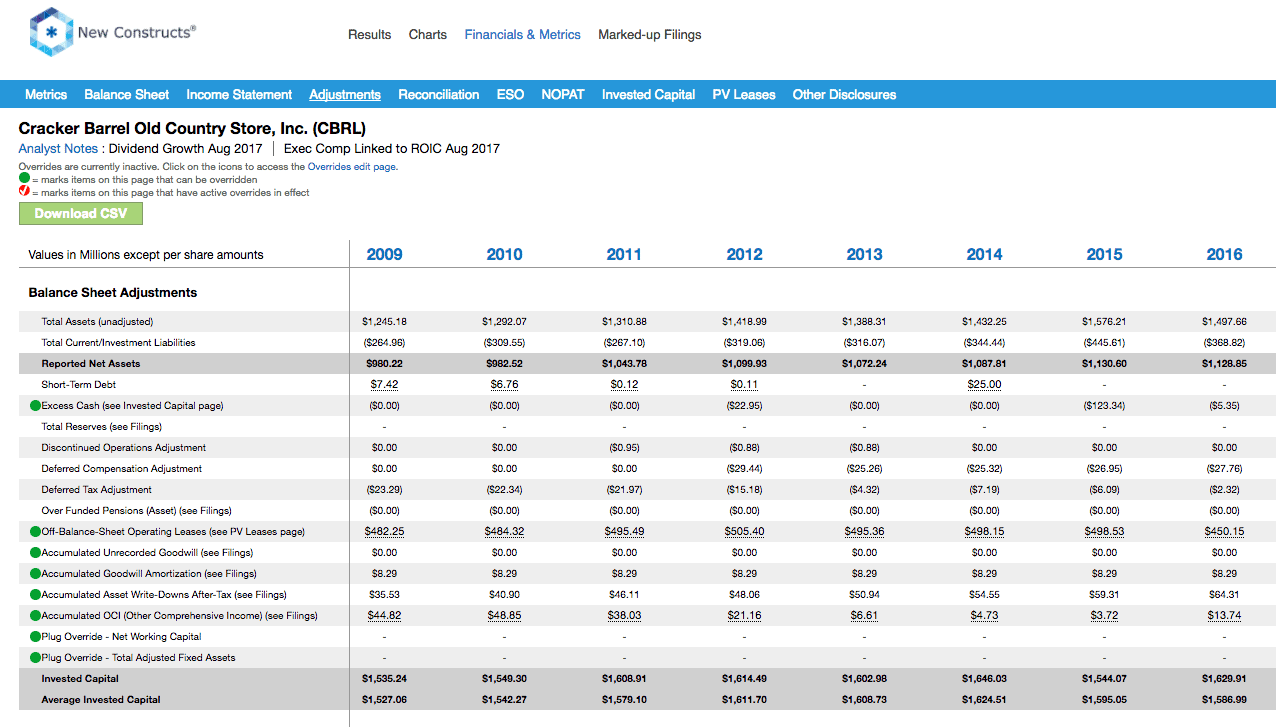The width and height of the screenshot is (1276, 727).
Task: Select the Total Assets (unadjusted) row label
Action: coord(98,322)
